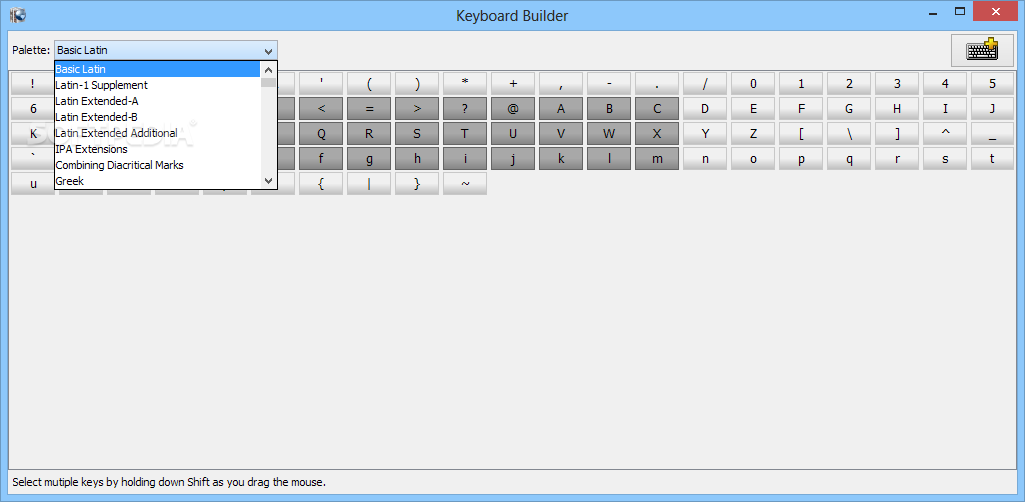This screenshot has height=502, width=1025.
Task: Click the digit 6 key
Action: coord(33,109)
